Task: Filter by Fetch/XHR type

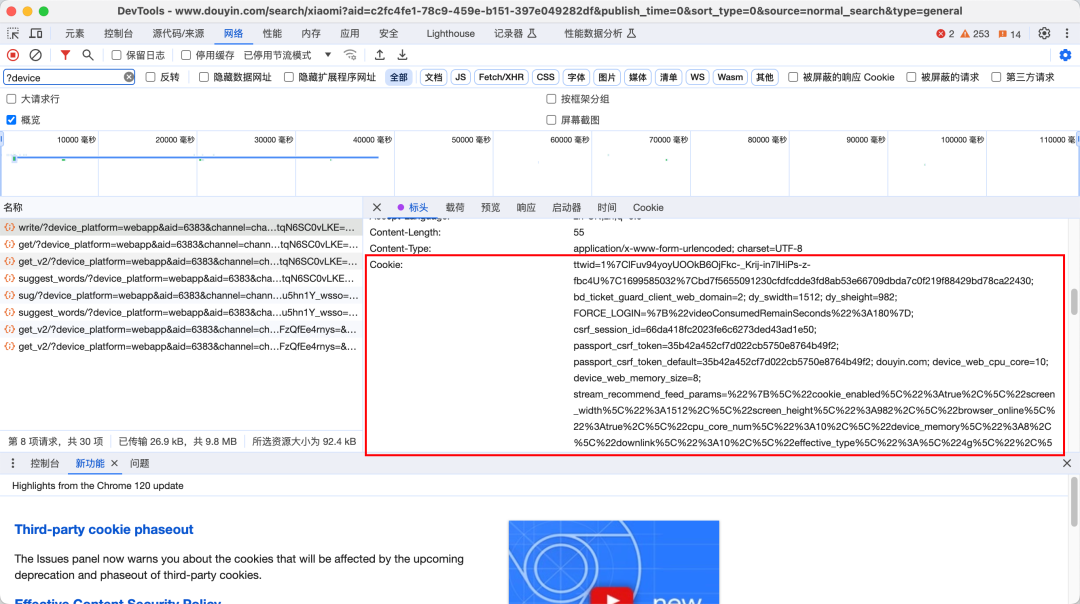Action: 501,77
